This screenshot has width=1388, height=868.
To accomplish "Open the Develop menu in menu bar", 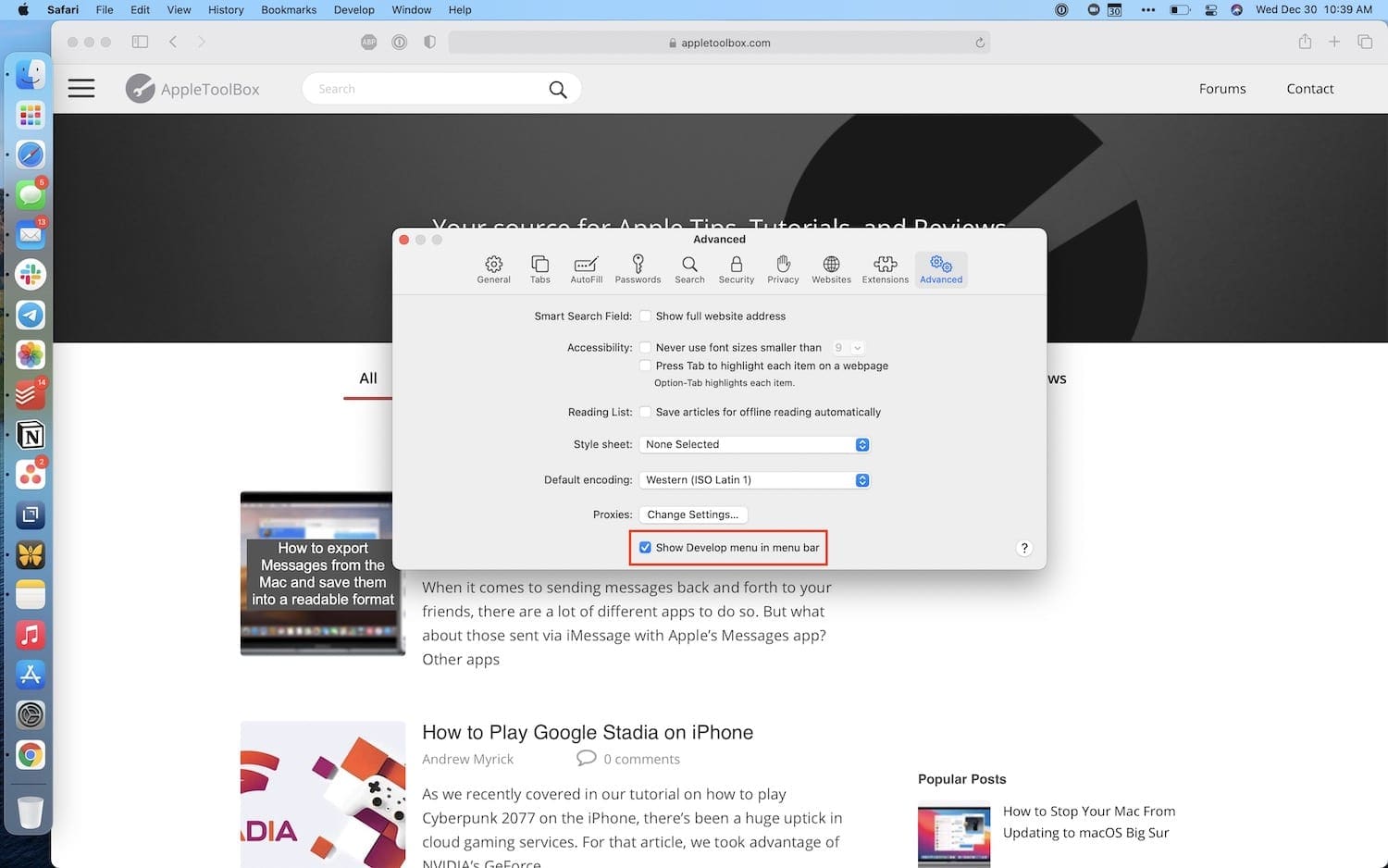I will point(354,10).
